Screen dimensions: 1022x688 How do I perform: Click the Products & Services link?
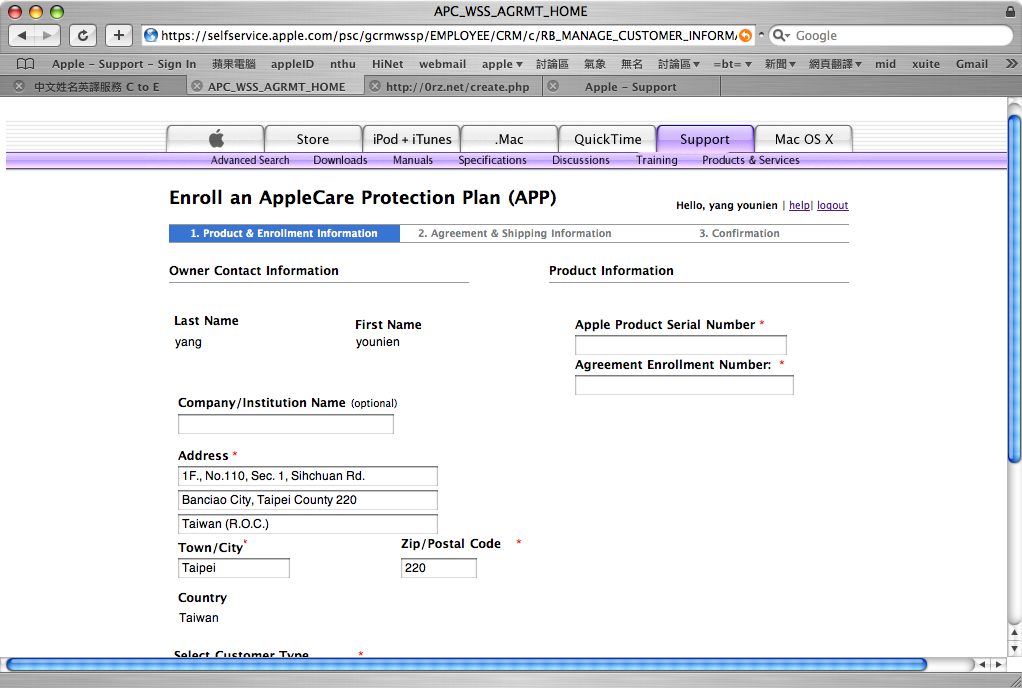750,160
